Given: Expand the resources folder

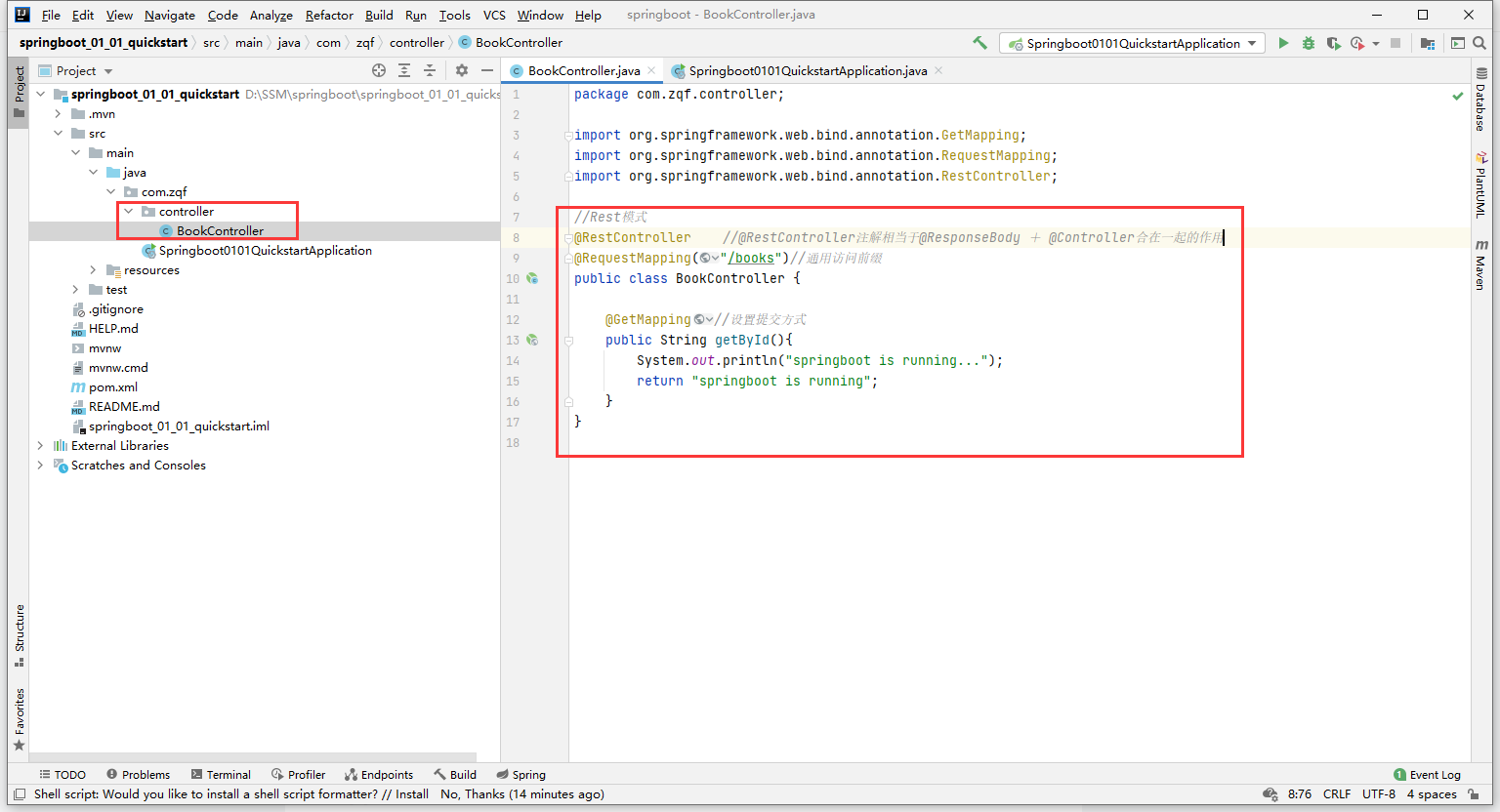Looking at the screenshot, I should (93, 270).
